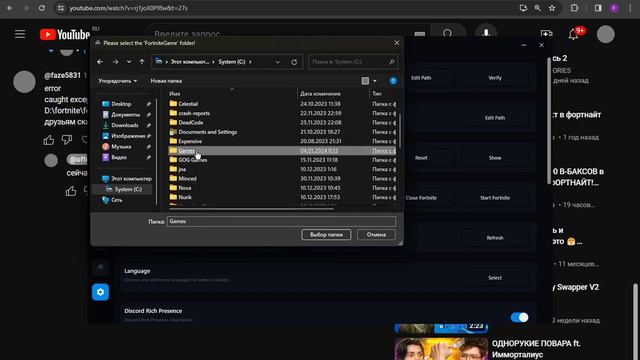Image resolution: width=640 pixels, height=360 pixels.
Task: Open ОДНОРУКИЕ ПОВАРА video thumbnail
Action: [441, 349]
